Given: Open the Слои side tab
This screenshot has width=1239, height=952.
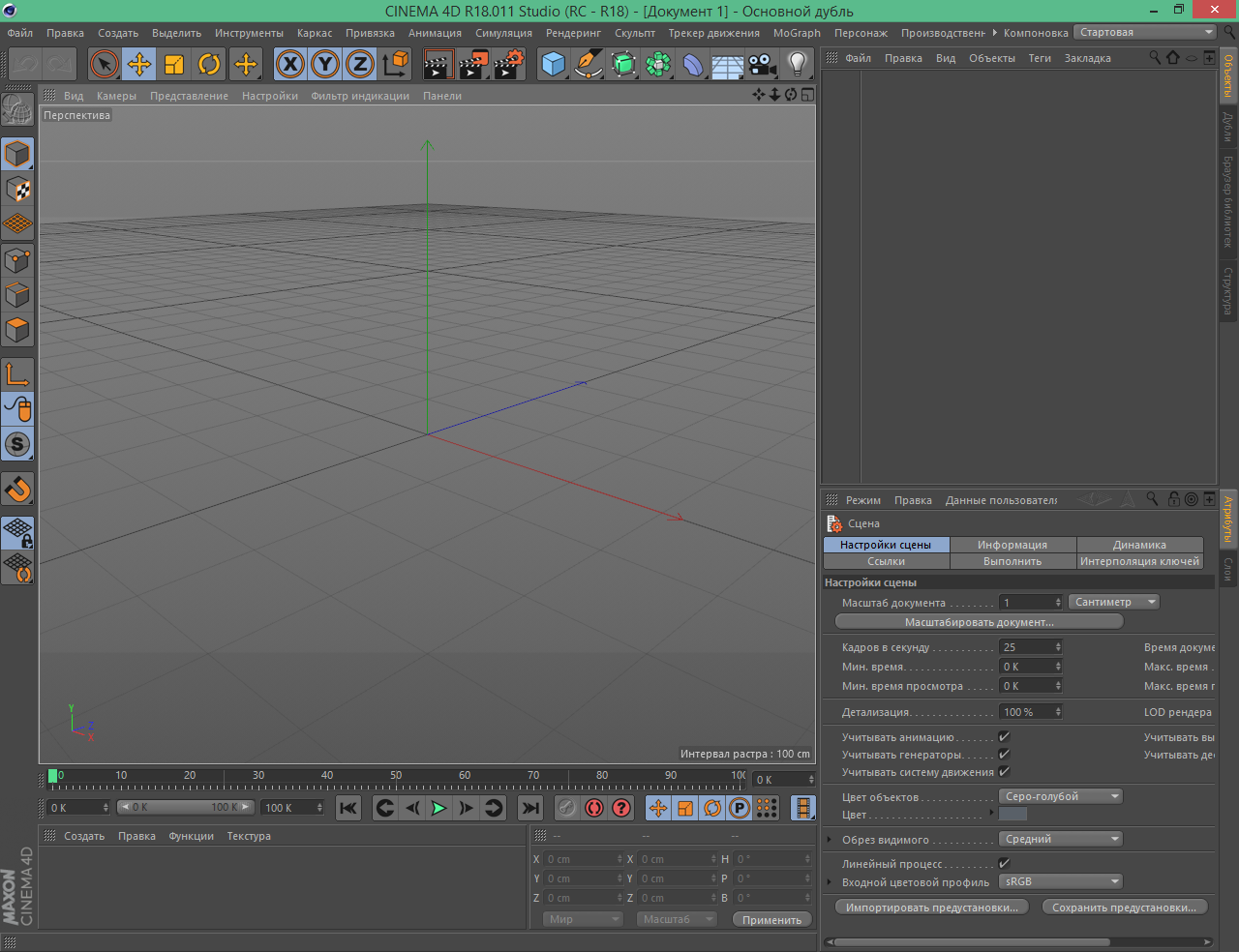Looking at the screenshot, I should tap(1227, 569).
